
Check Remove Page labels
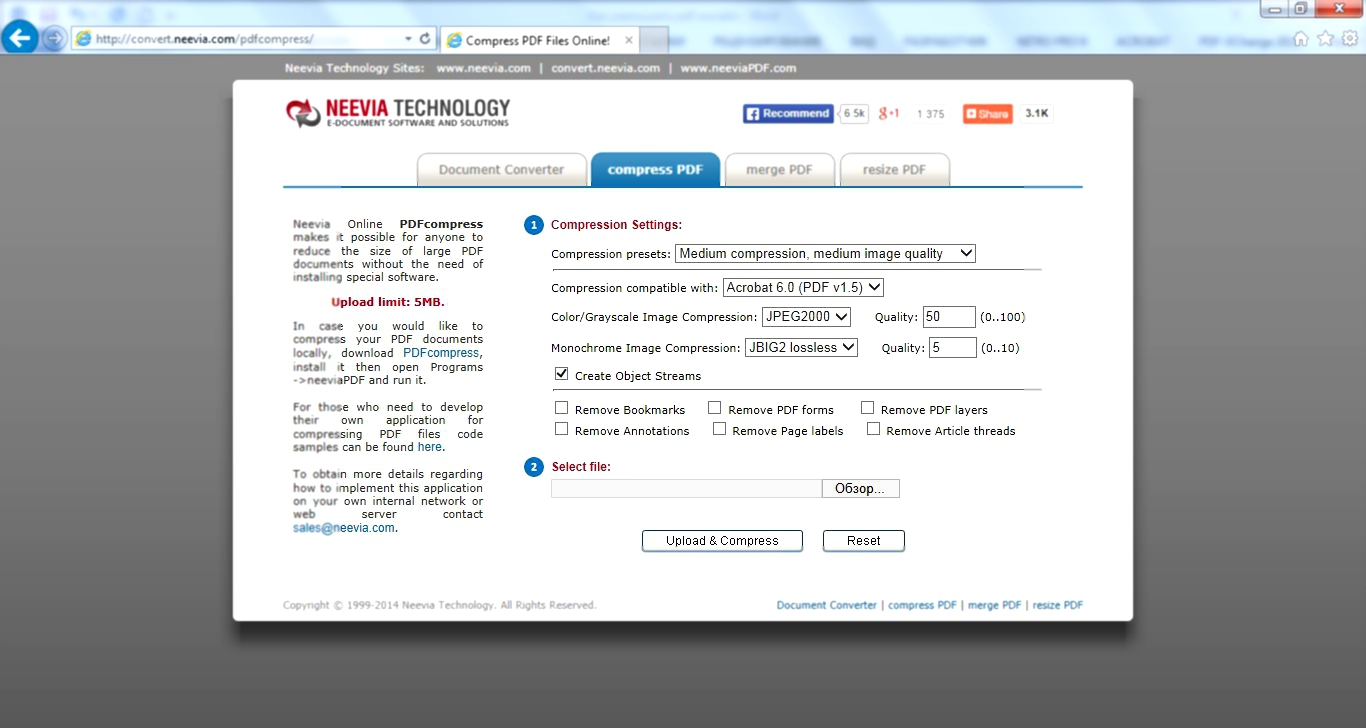(x=720, y=429)
